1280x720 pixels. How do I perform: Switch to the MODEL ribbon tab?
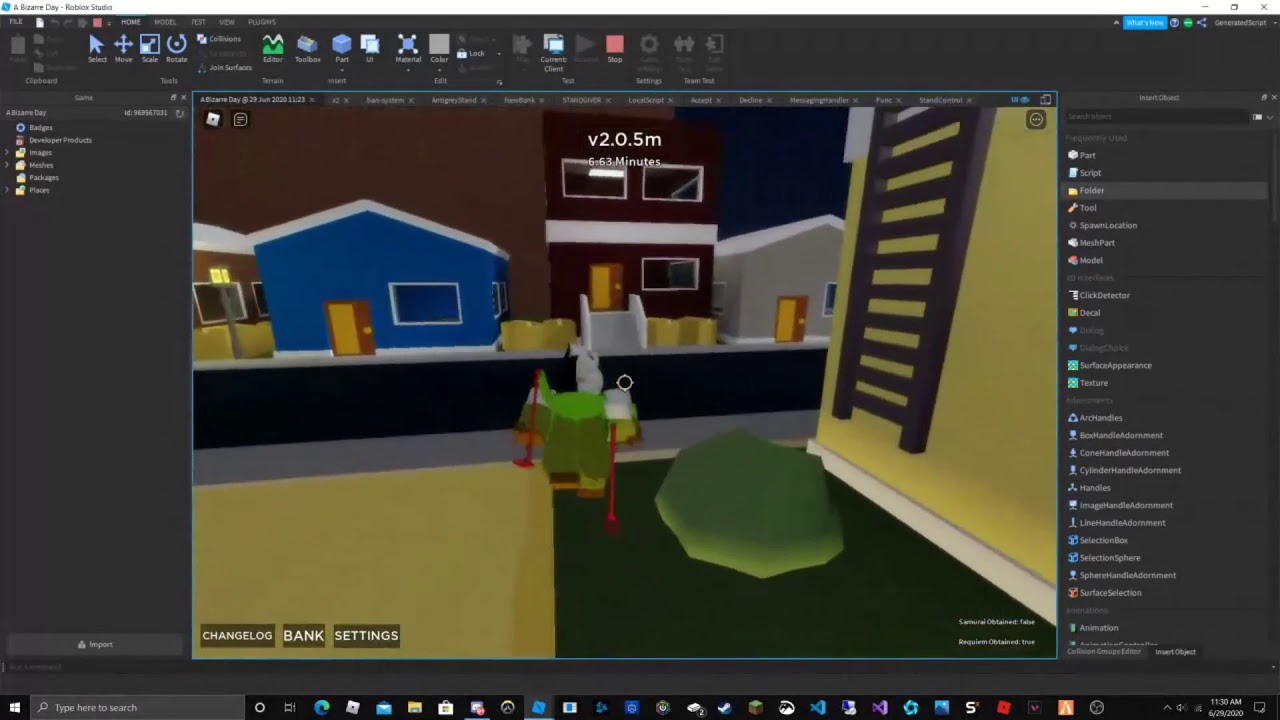(x=165, y=22)
